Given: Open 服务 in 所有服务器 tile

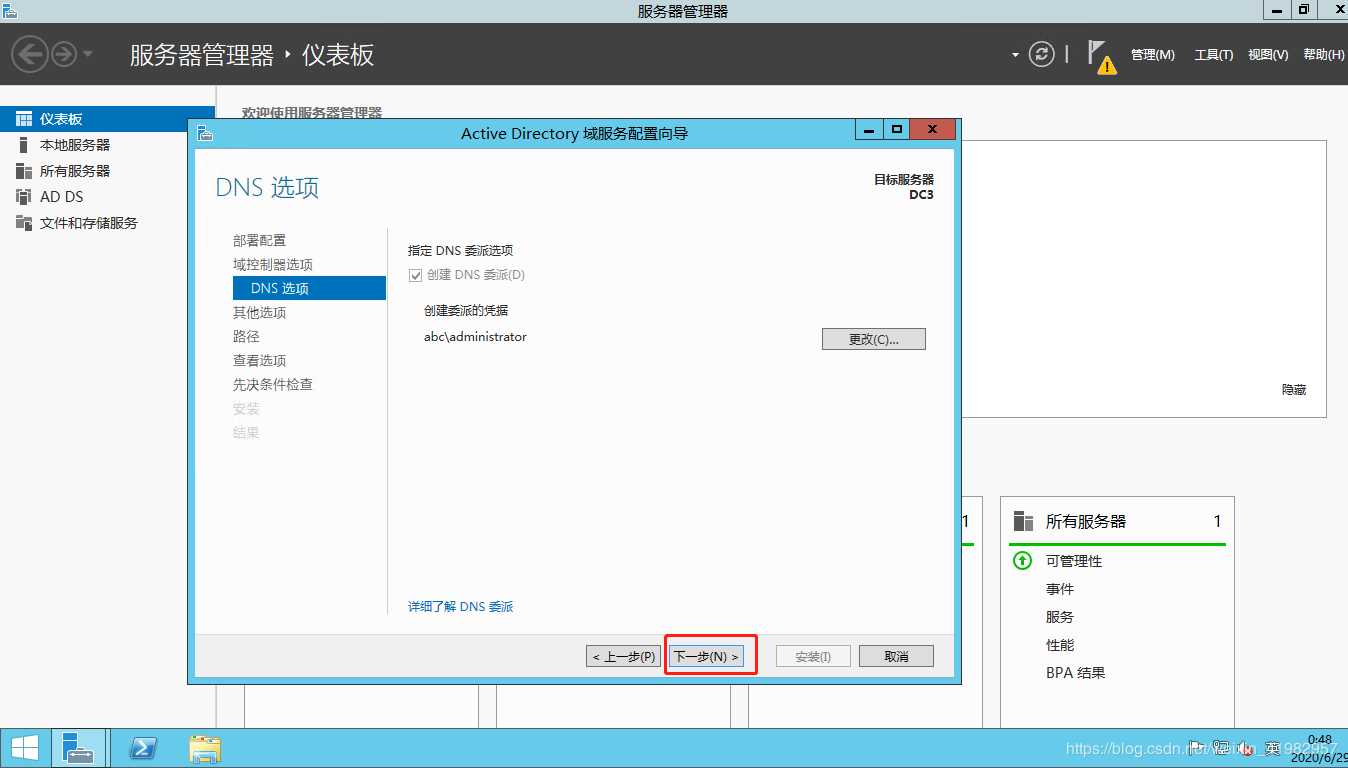Looking at the screenshot, I should 1060,617.
